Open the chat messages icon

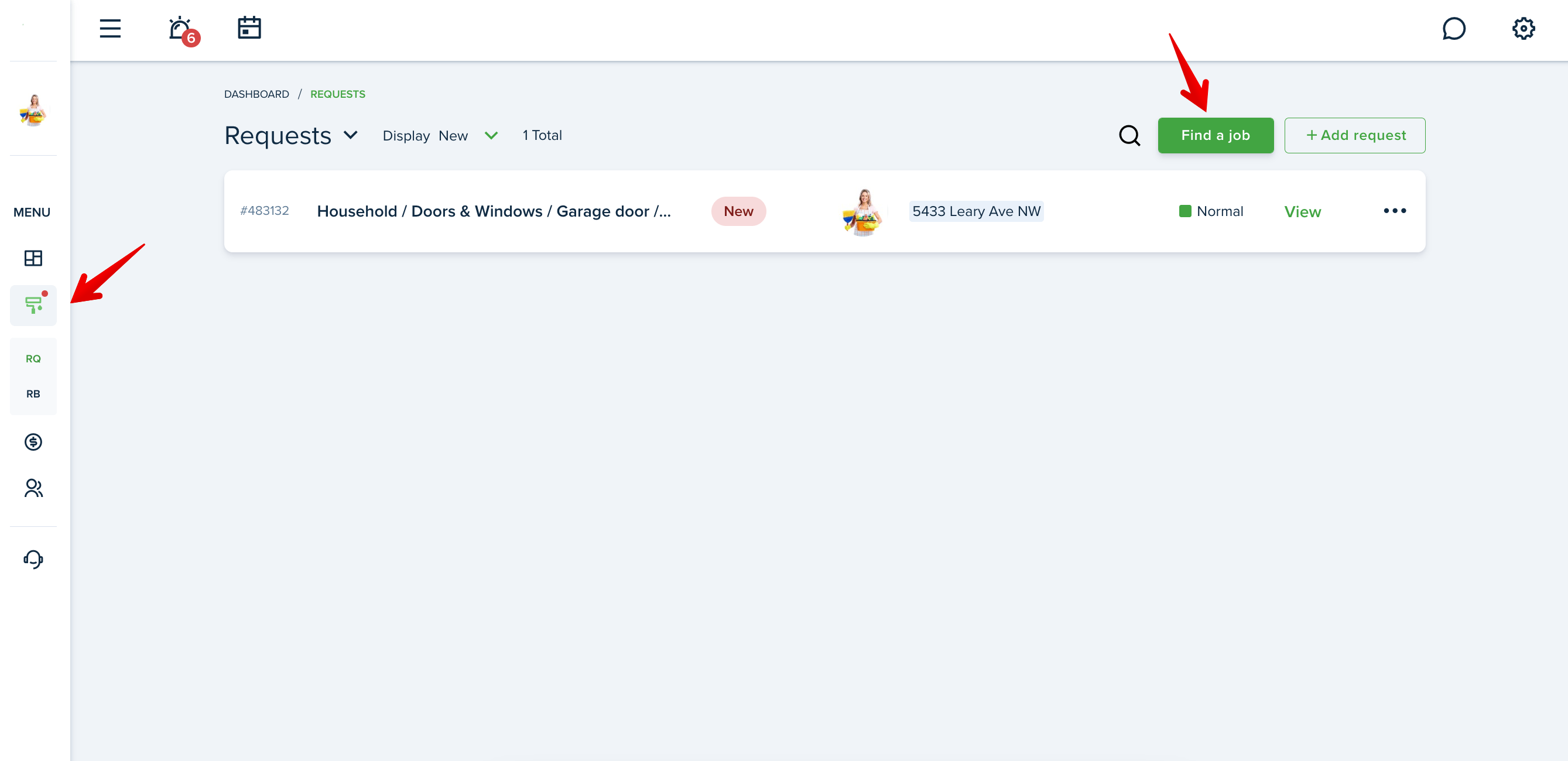coord(1454,29)
